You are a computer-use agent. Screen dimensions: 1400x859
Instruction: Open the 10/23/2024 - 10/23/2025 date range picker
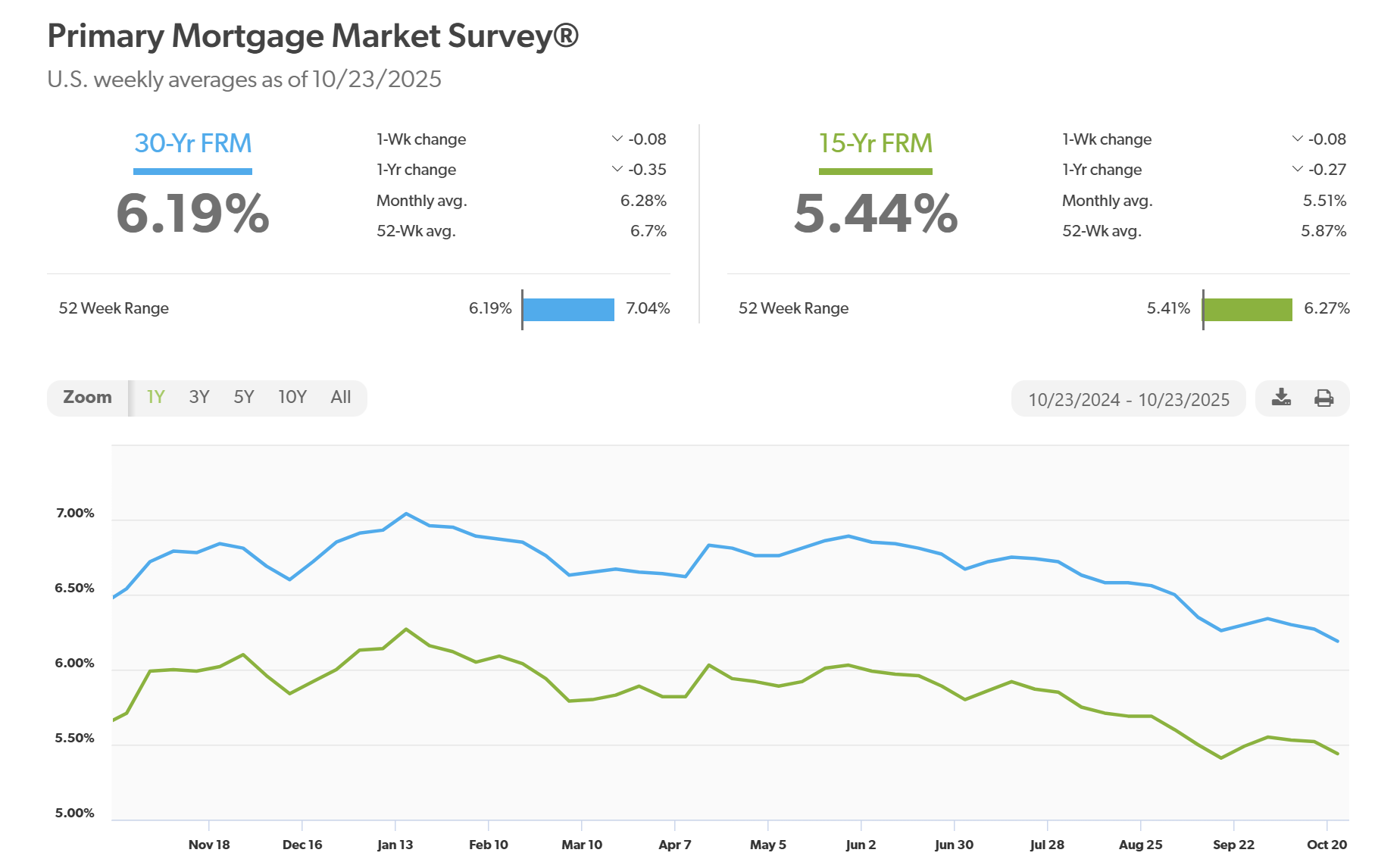[x=1128, y=399]
